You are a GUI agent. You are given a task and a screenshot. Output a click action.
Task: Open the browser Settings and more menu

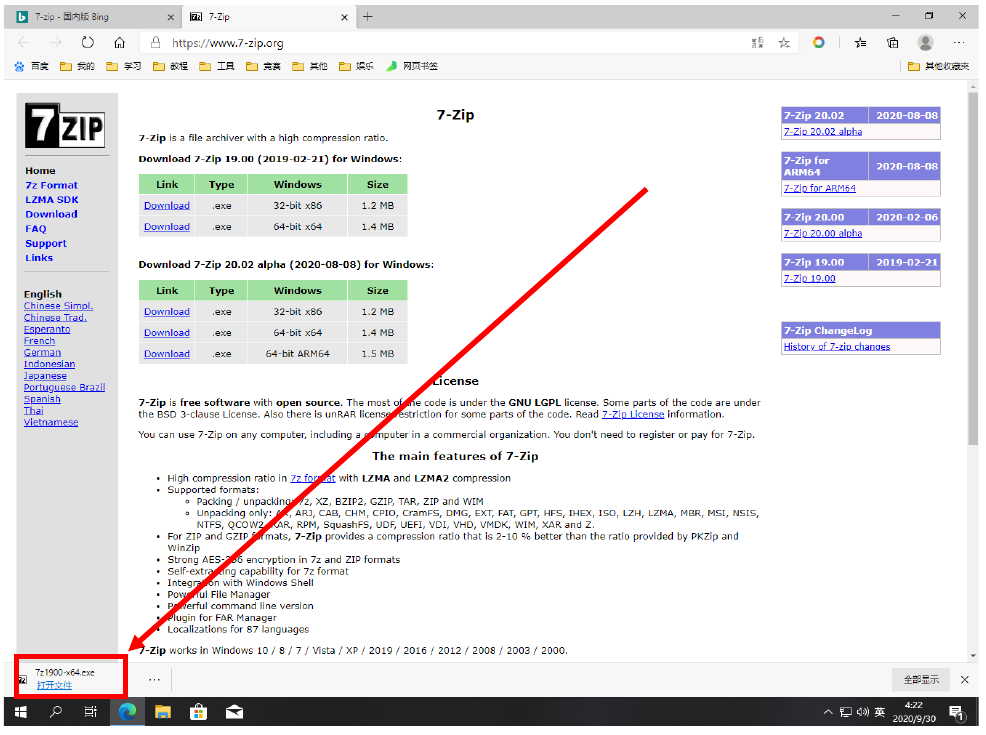[x=958, y=43]
